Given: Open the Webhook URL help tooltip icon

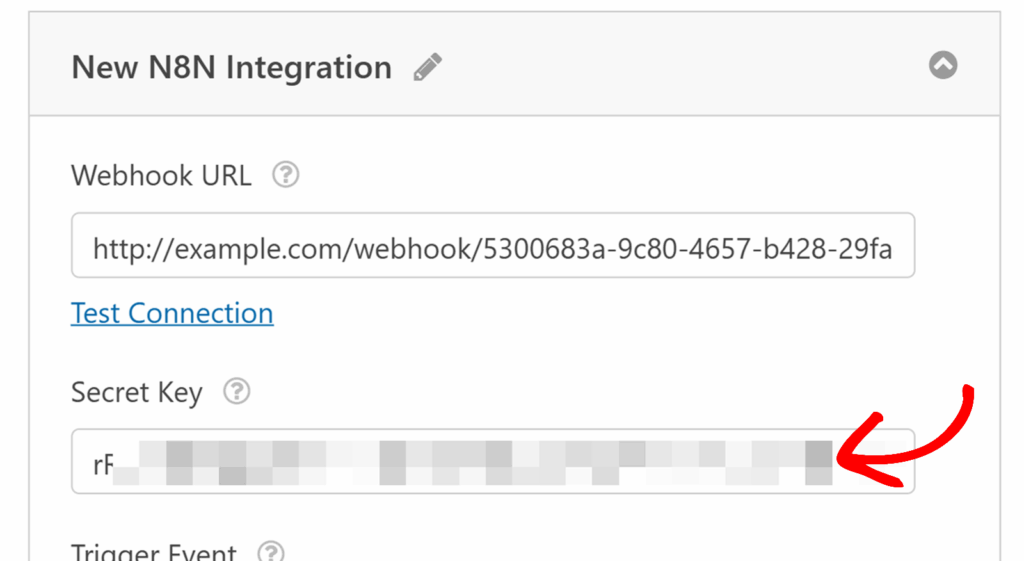Looking at the screenshot, I should (x=286, y=176).
